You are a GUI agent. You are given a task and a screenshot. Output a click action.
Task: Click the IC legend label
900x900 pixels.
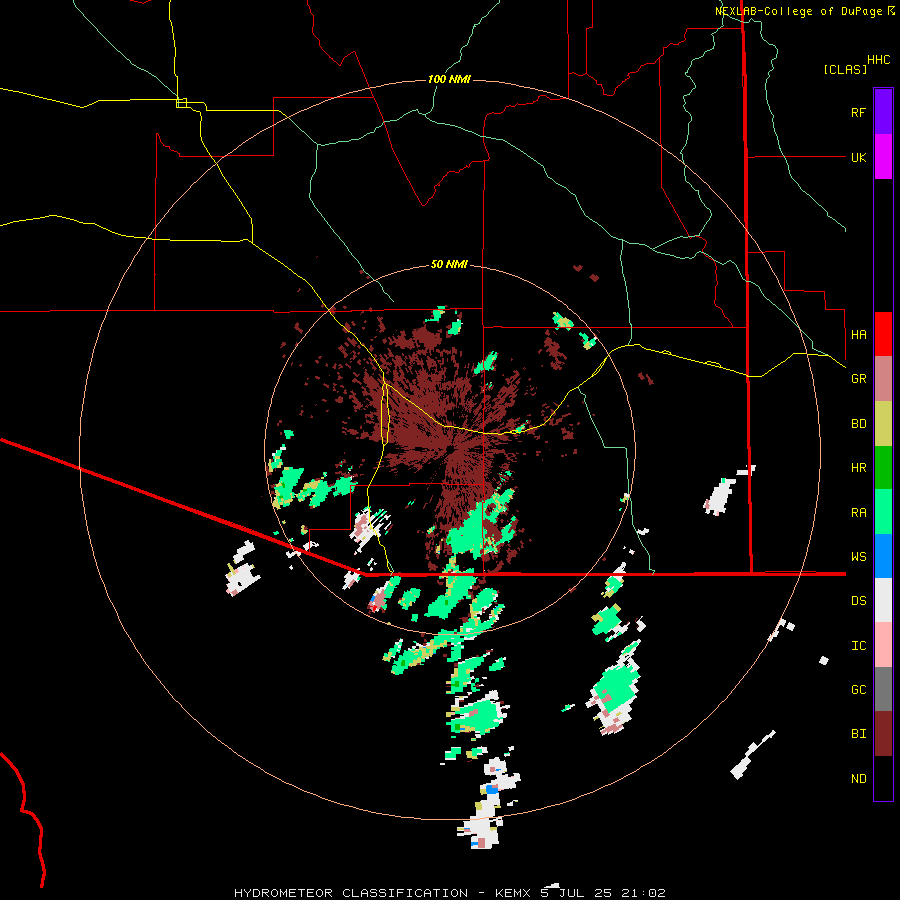tap(858, 646)
